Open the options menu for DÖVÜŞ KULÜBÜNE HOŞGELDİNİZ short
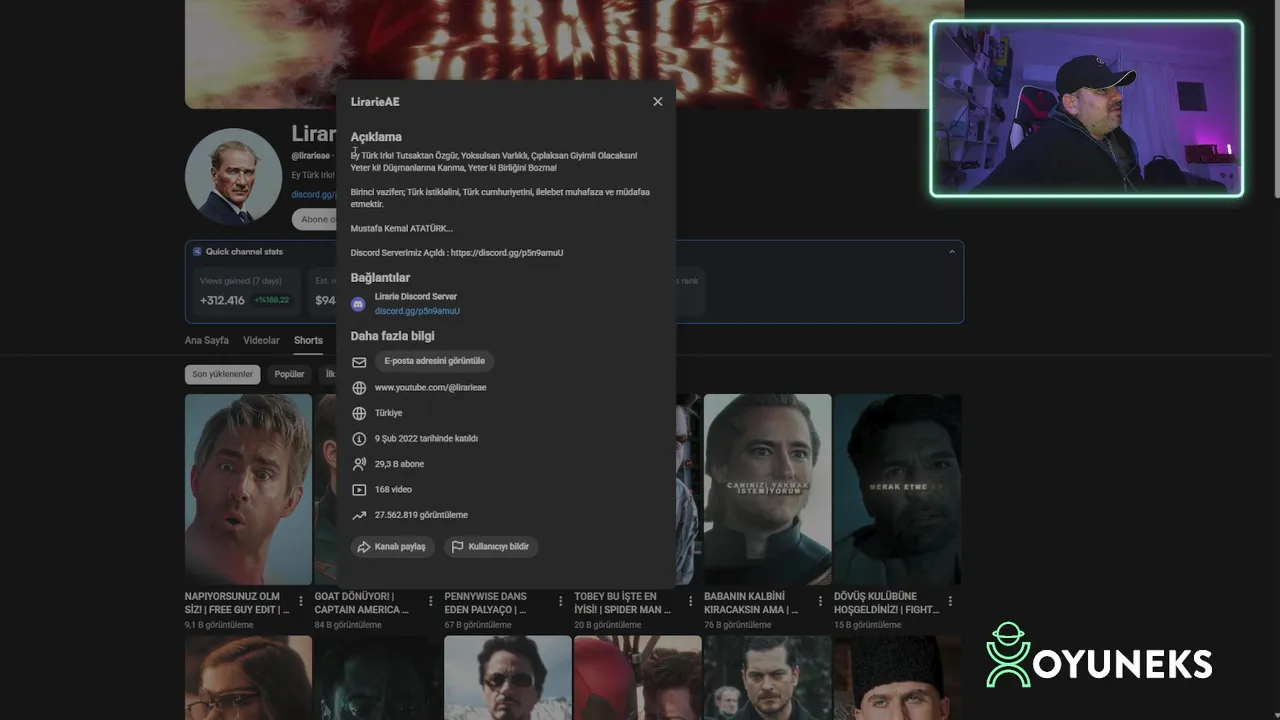Screen dimensions: 1280x720 (950, 602)
